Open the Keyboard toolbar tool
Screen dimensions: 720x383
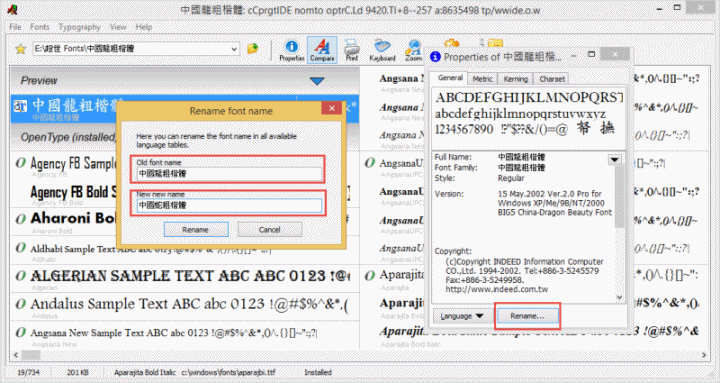point(382,51)
